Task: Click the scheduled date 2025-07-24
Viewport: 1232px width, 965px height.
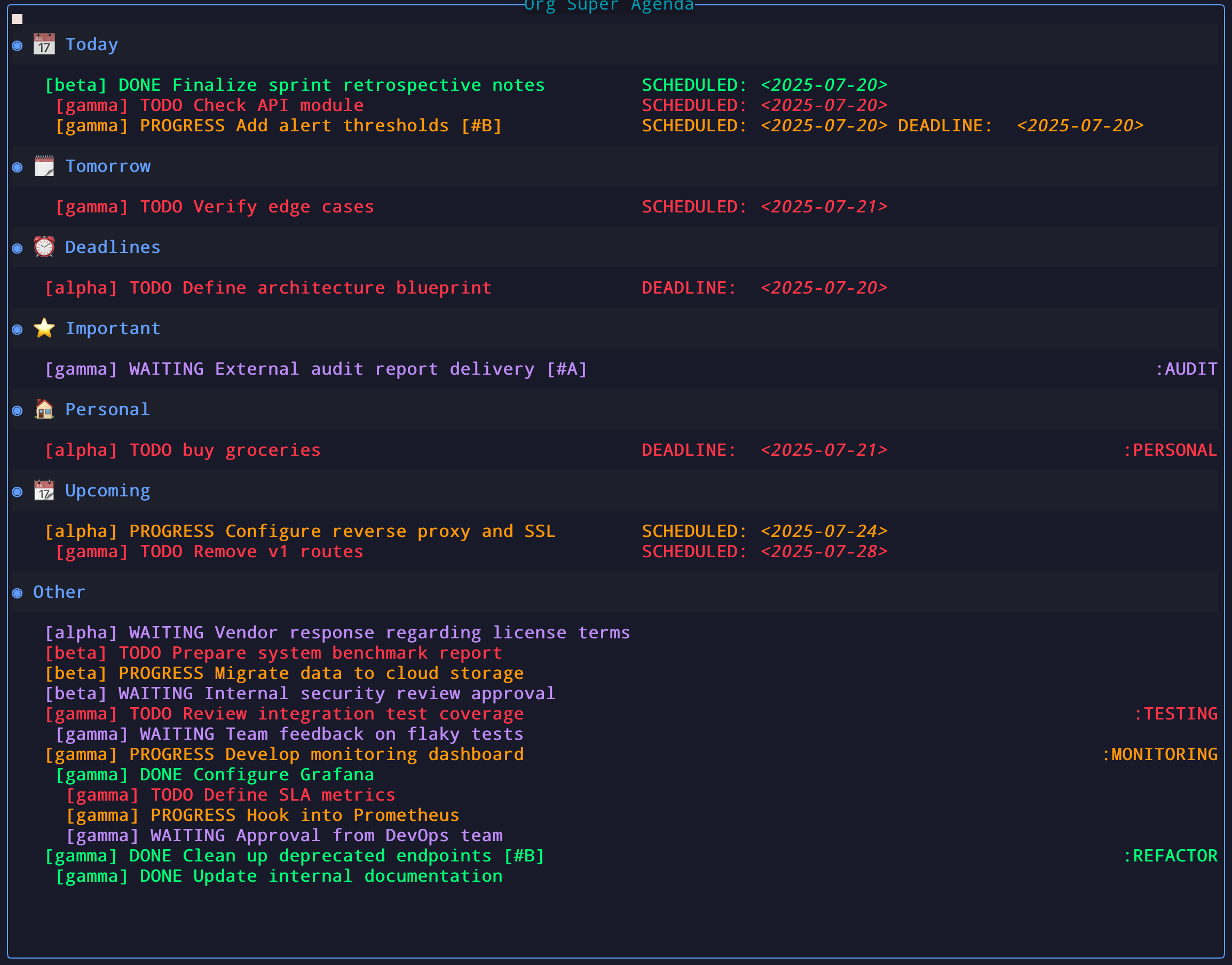Action: tap(824, 531)
